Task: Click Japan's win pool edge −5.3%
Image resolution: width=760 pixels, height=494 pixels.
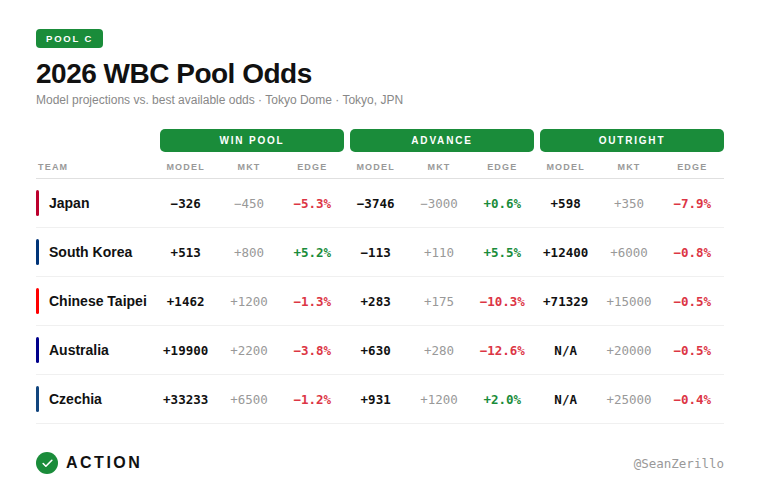Action: (312, 204)
